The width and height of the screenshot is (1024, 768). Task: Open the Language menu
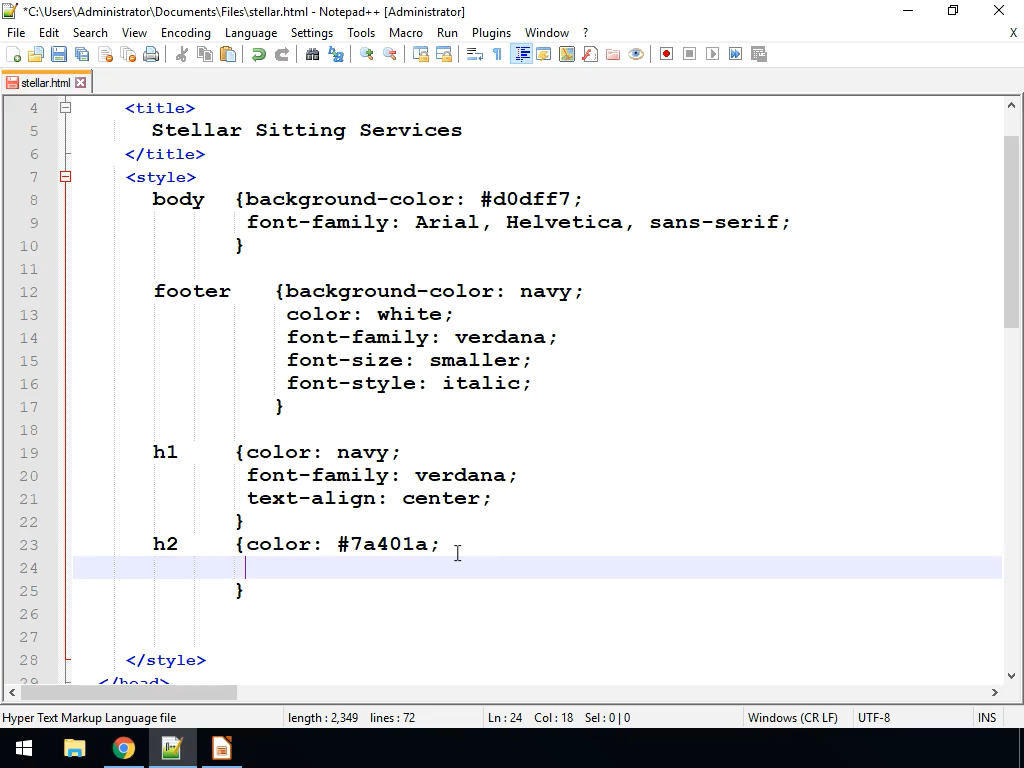(251, 33)
